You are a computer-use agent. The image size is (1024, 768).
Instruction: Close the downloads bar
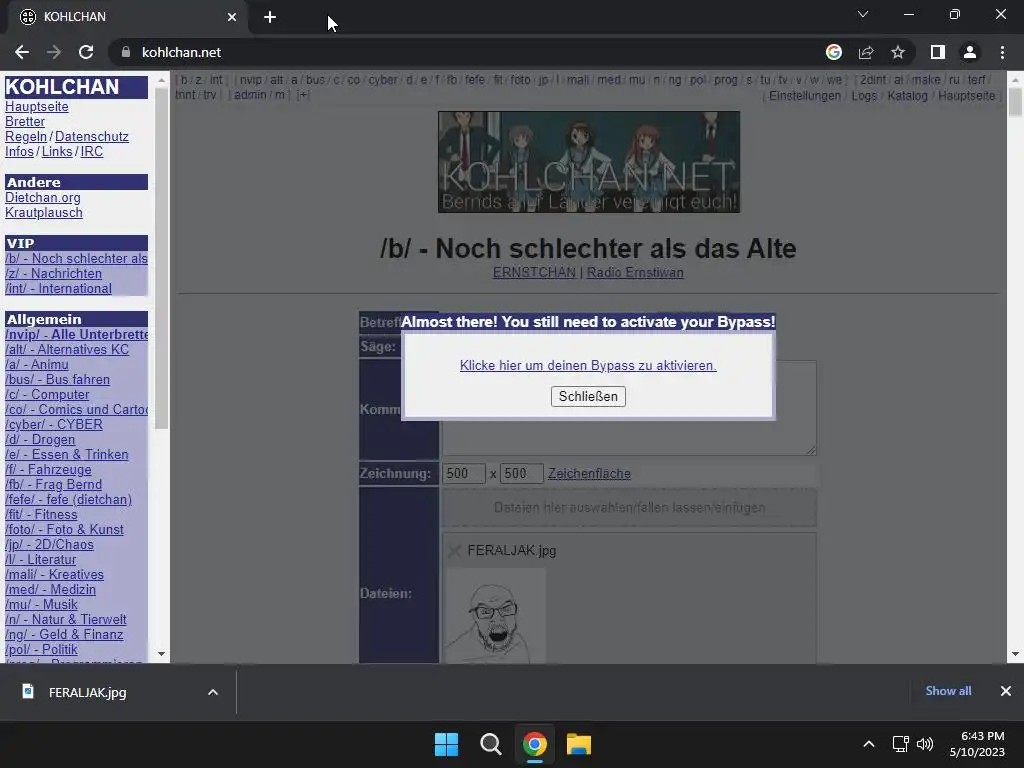[1006, 691]
